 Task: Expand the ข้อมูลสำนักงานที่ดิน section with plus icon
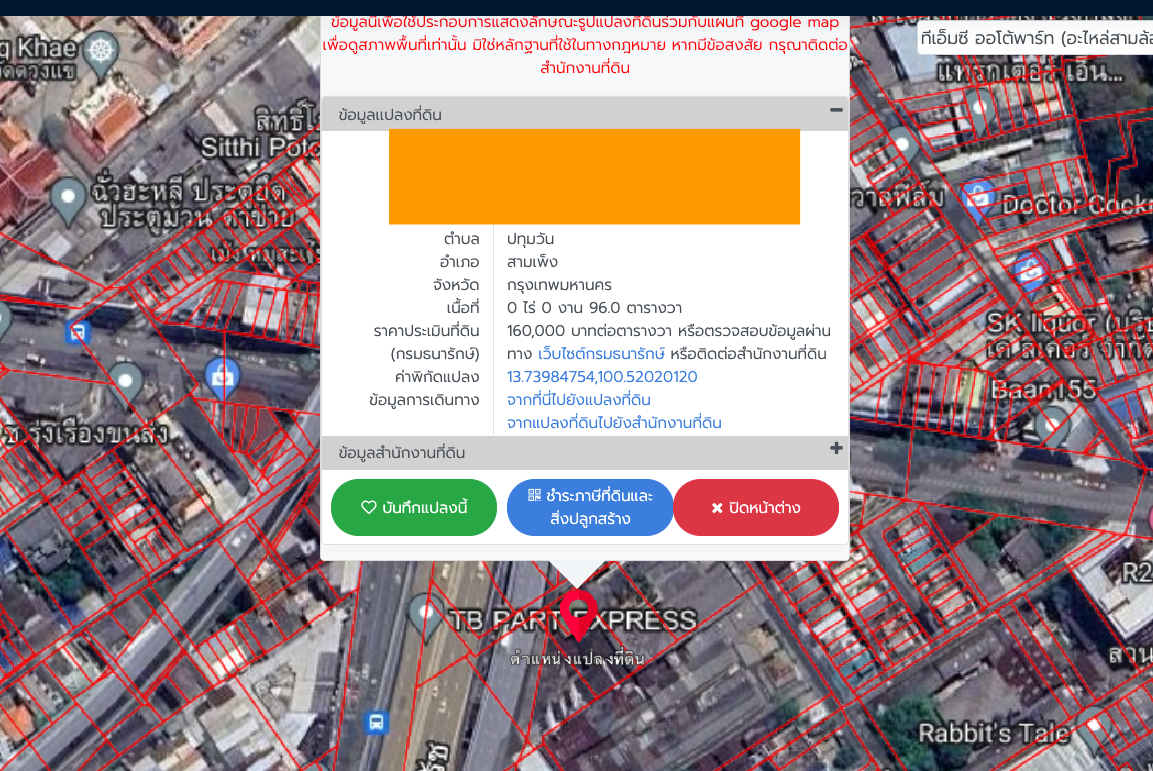(836, 449)
